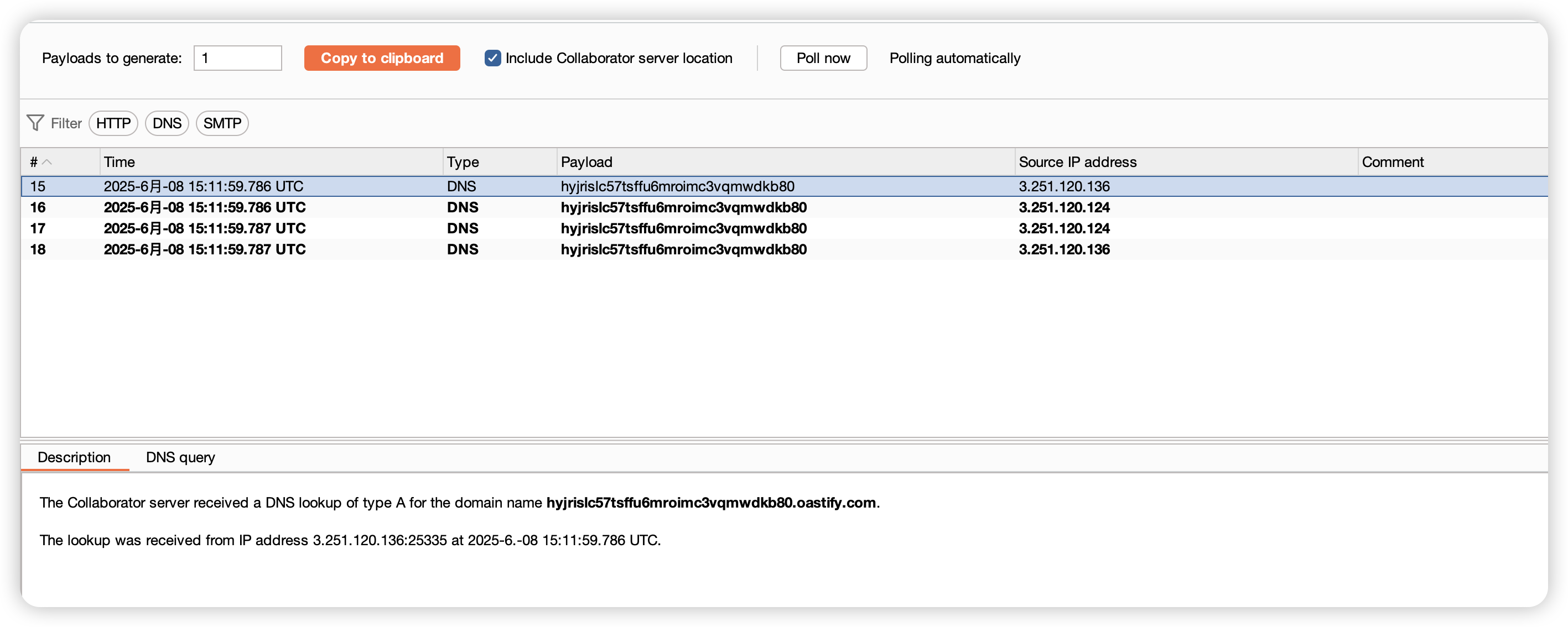Toggle the HTTP filter chip
This screenshot has width=1568, height=627.
(113, 123)
